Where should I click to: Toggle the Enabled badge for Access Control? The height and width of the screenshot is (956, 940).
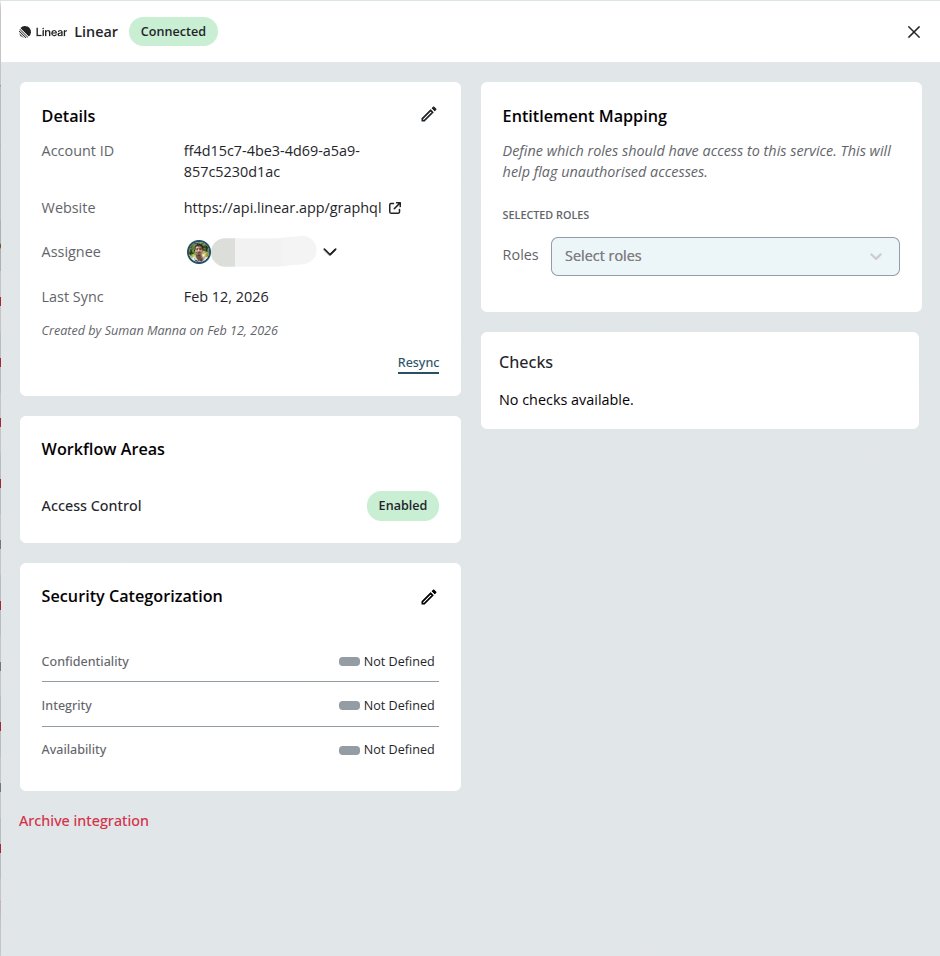(402, 506)
